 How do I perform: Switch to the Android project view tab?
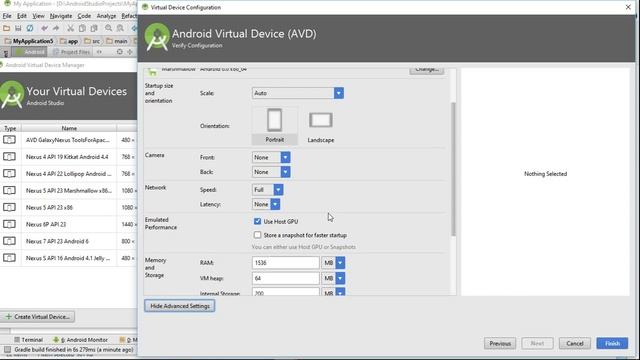pos(30,52)
